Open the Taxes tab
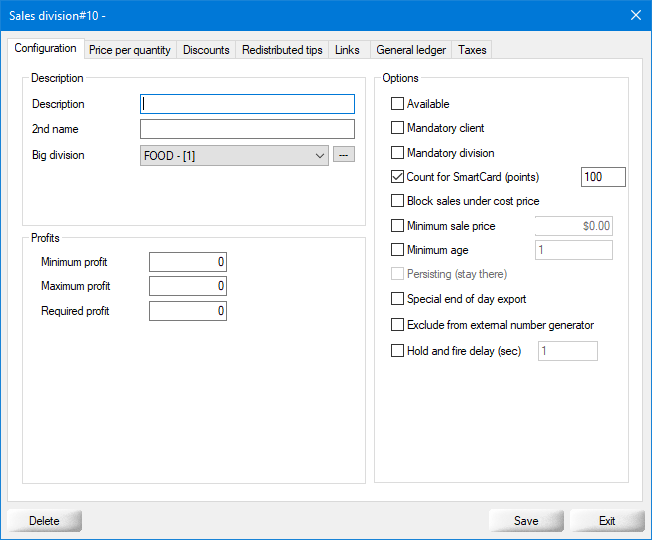Screen dimensions: 652x540 (x=472, y=50)
